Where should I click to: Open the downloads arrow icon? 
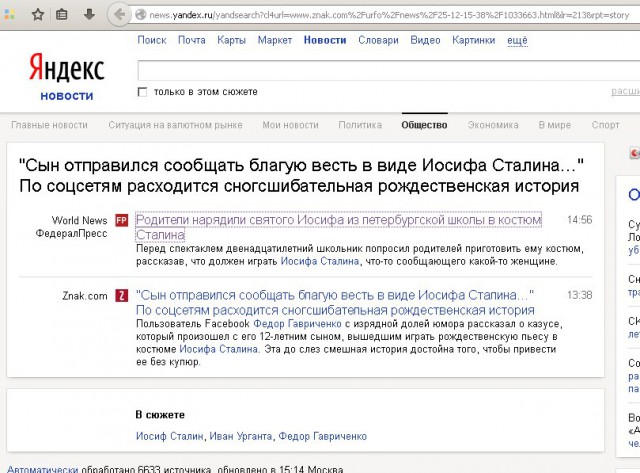[x=89, y=15]
